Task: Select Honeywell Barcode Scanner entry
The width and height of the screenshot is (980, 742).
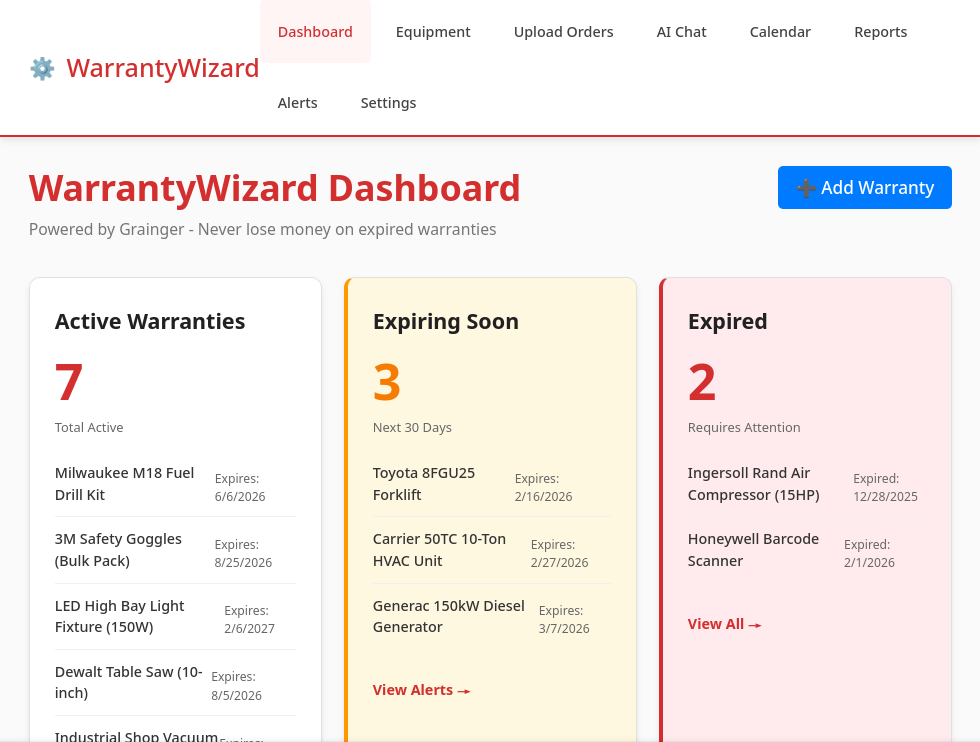Action: [x=806, y=551]
